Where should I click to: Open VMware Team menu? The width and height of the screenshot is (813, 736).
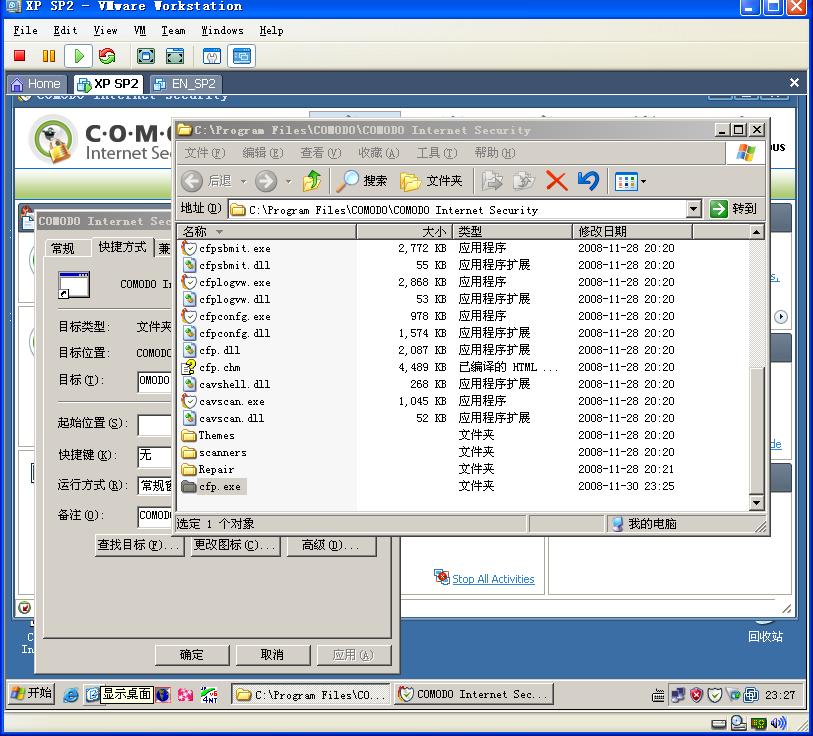[173, 31]
